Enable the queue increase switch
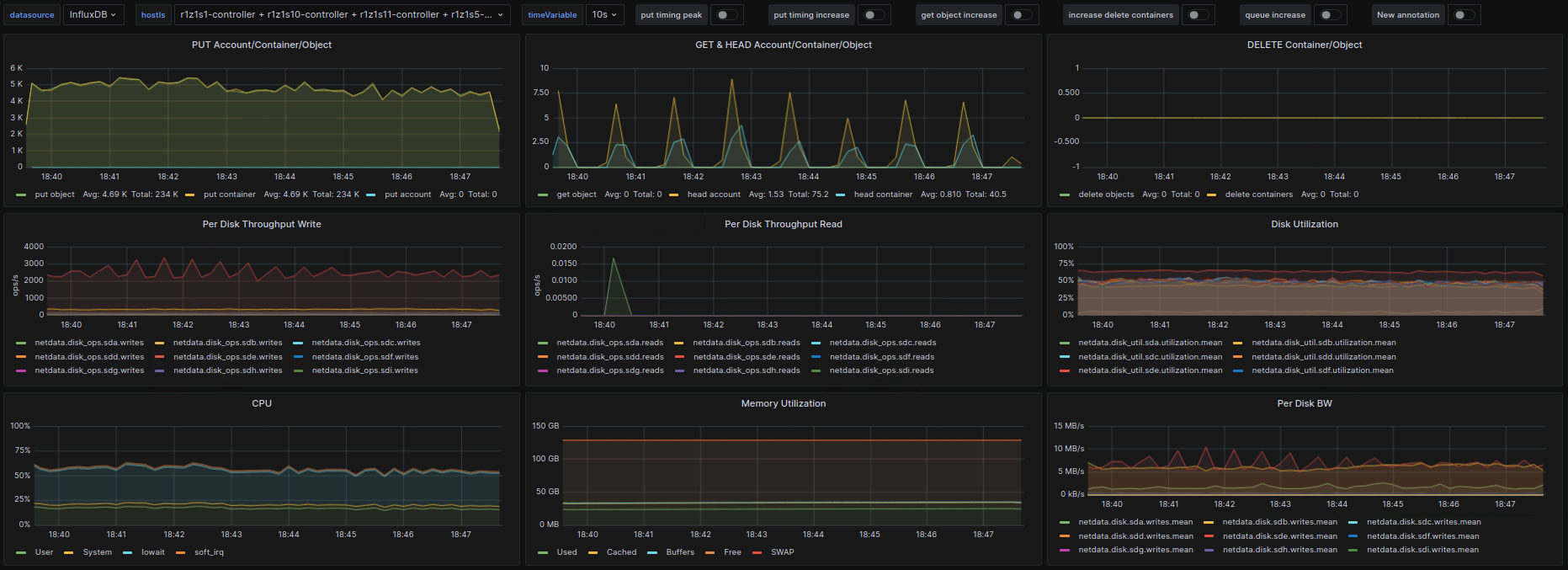The image size is (1568, 570). [1329, 15]
